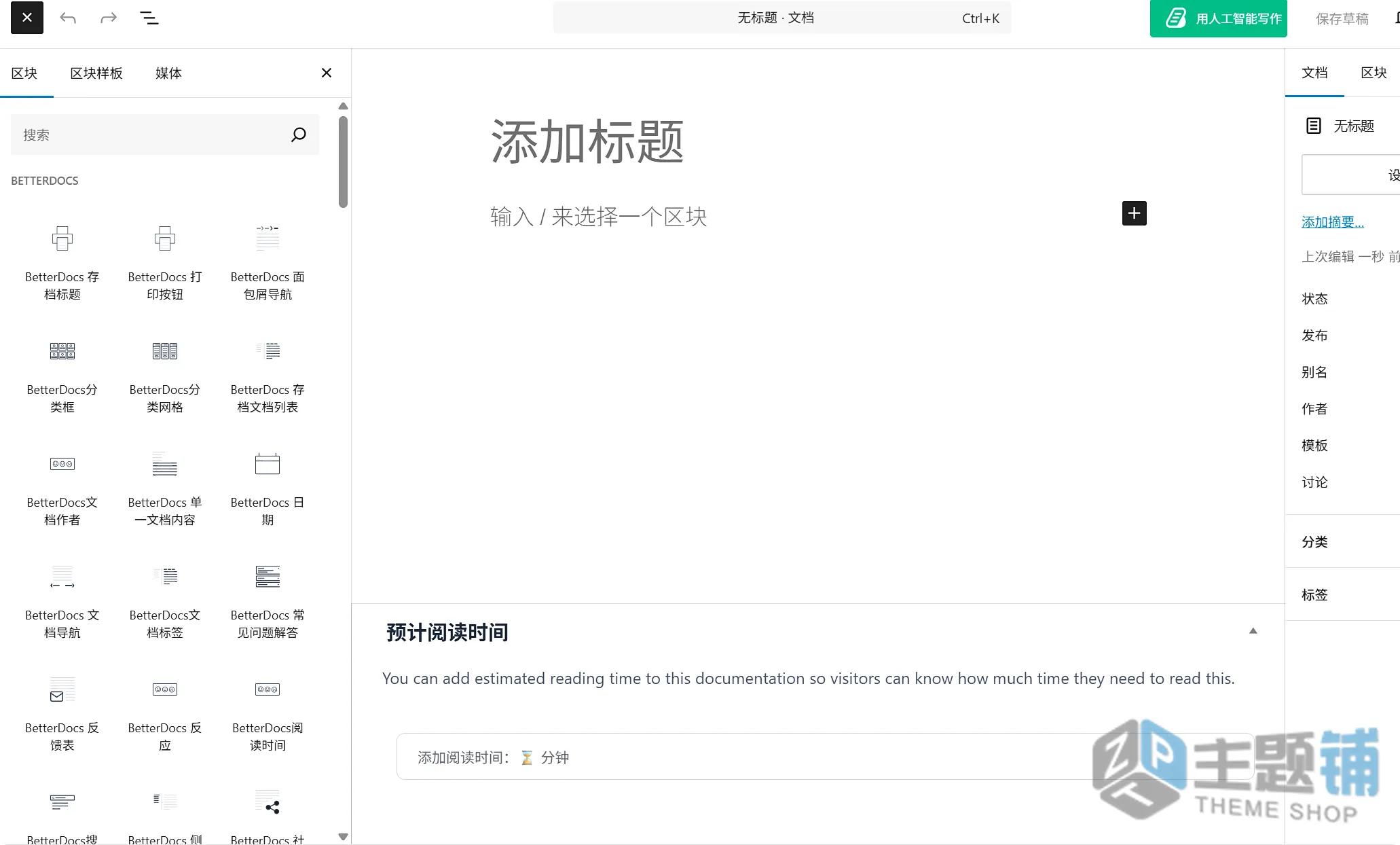
Task: Insert the BetterDocs 存档文档列表 block
Action: (x=268, y=375)
